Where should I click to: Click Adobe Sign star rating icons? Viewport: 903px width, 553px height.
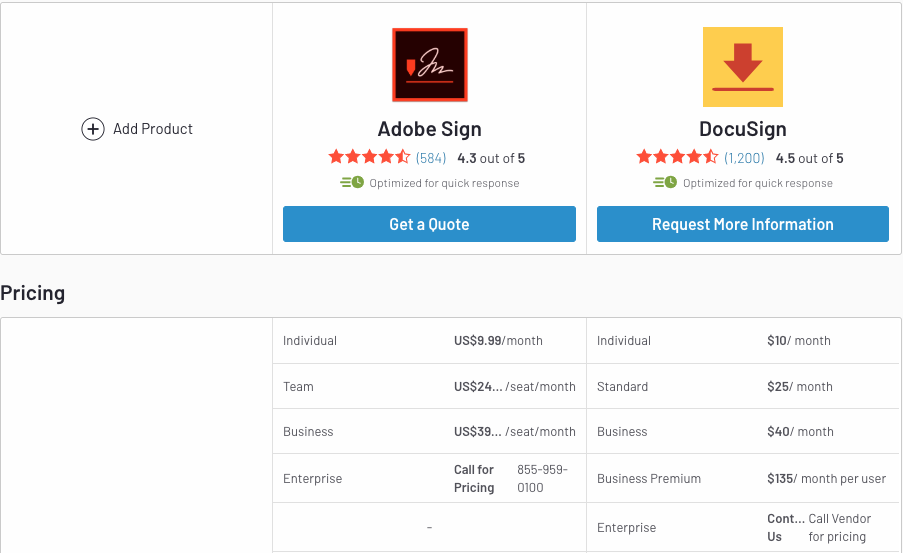369,157
